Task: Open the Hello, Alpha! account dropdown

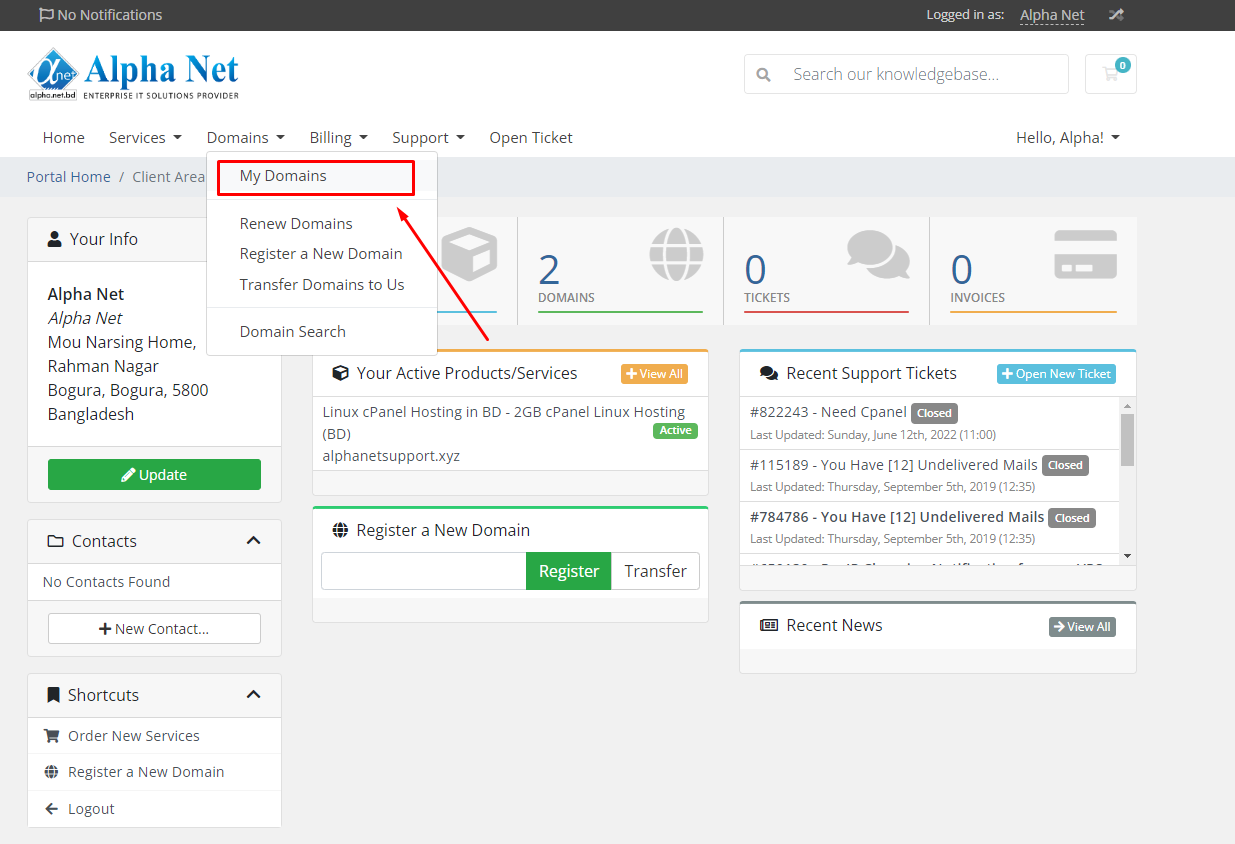Action: click(x=1068, y=137)
